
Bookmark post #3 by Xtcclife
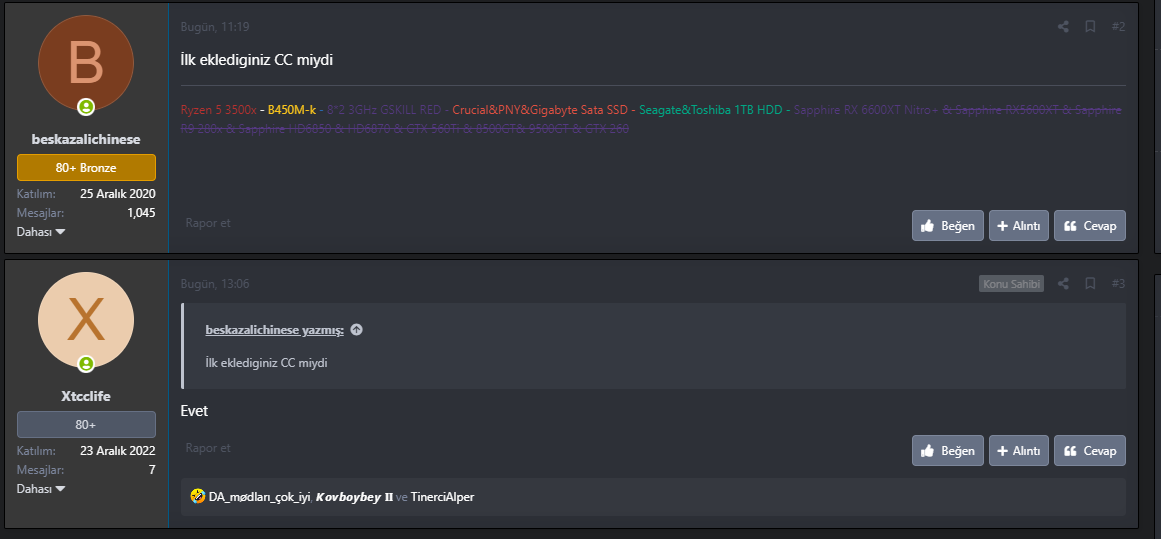point(1090,284)
